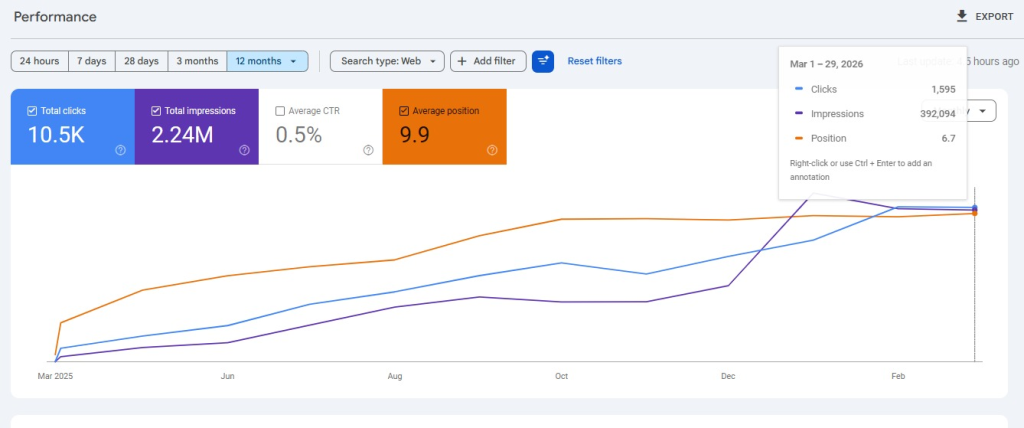This screenshot has height=428, width=1024.
Task: Expand the 12 months date range dropdown
Action: point(292,61)
